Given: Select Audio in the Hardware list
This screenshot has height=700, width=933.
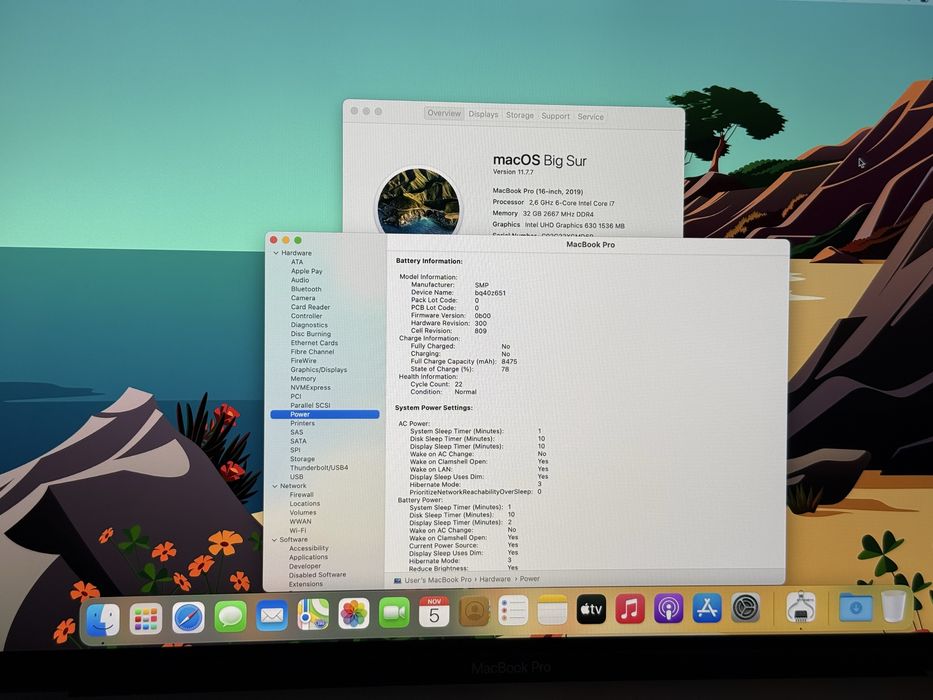Looking at the screenshot, I should (300, 280).
